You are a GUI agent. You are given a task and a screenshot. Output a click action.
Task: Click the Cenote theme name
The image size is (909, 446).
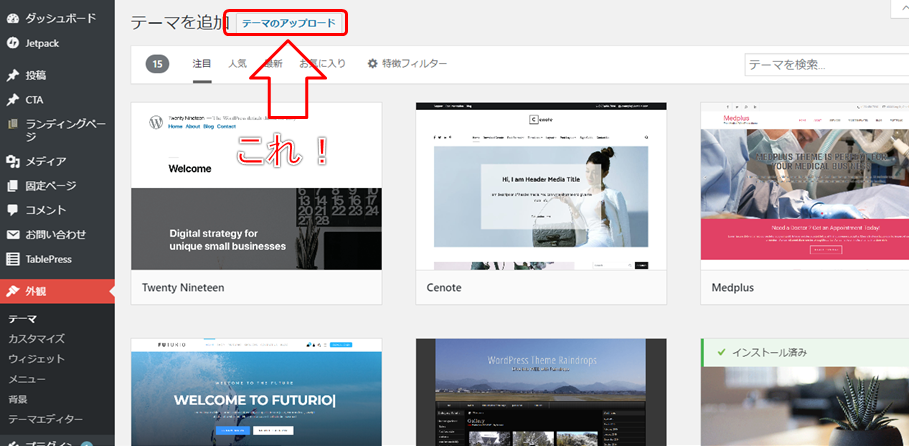(x=444, y=287)
